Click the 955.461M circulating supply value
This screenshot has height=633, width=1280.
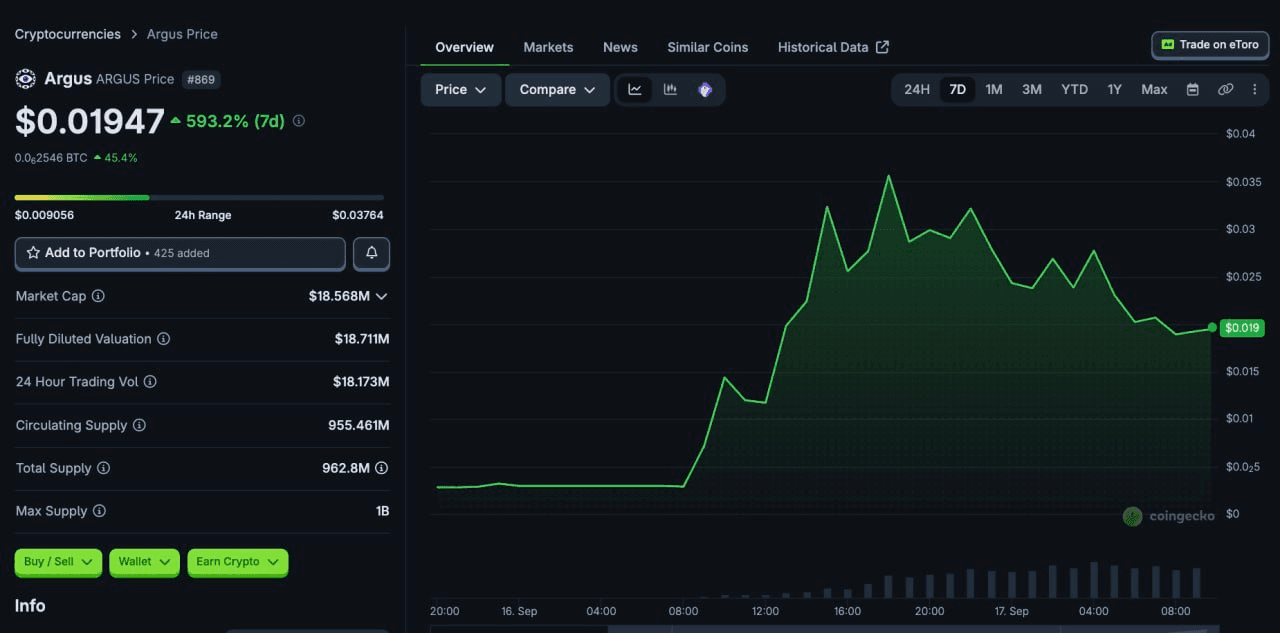(359, 425)
